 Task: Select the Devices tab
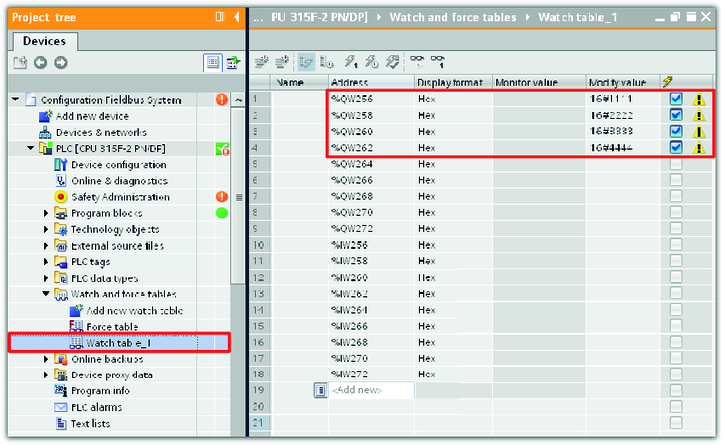pyautogui.click(x=44, y=41)
